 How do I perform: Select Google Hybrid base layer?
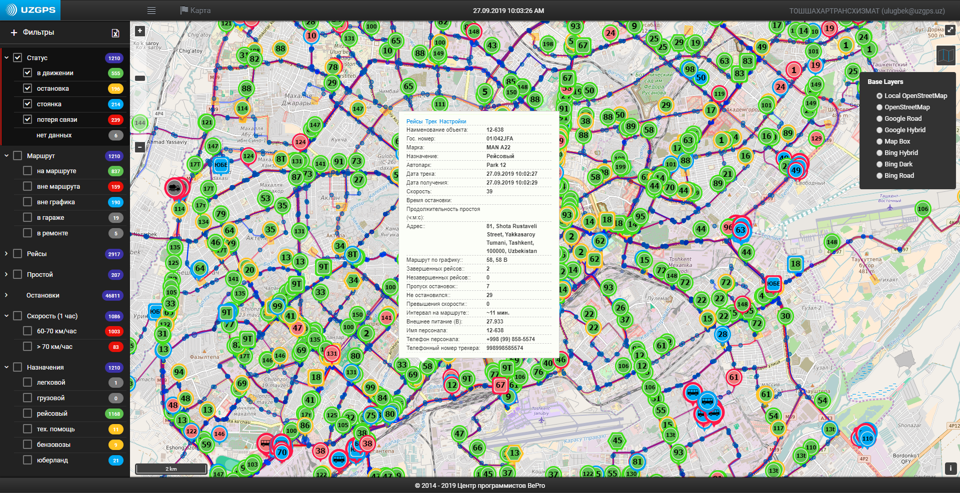[x=880, y=130]
